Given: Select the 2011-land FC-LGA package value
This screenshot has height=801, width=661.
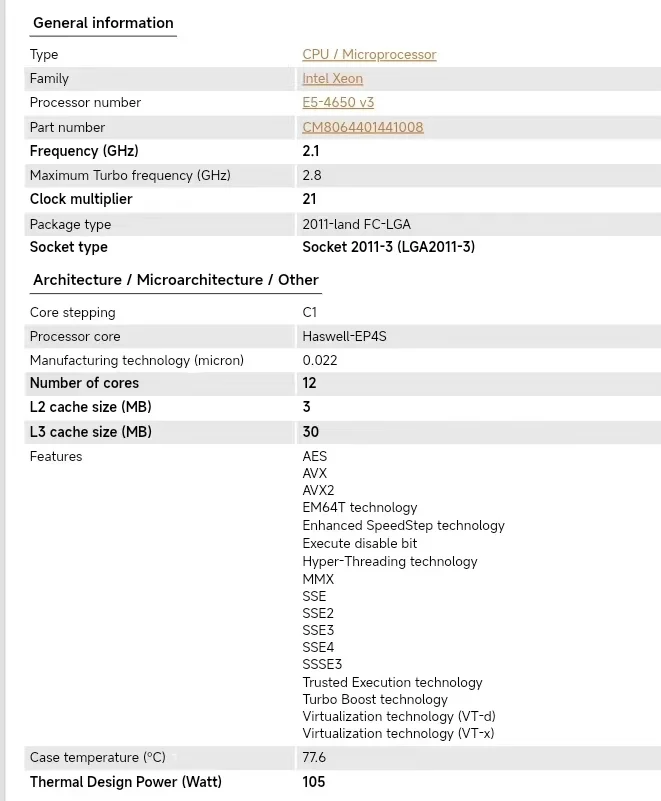Looking at the screenshot, I should [356, 224].
